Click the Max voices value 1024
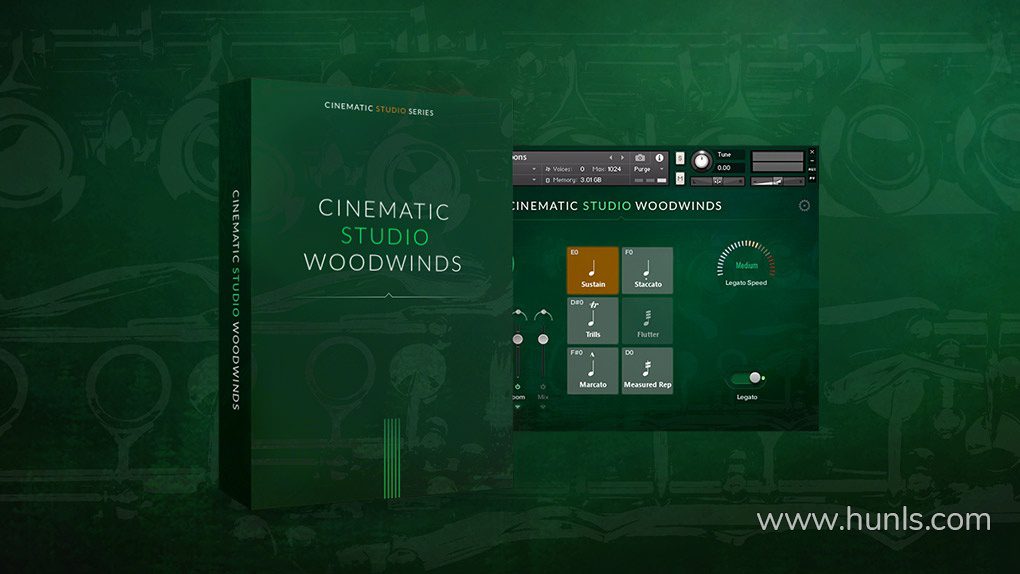This screenshot has height=574, width=1020. coord(614,169)
